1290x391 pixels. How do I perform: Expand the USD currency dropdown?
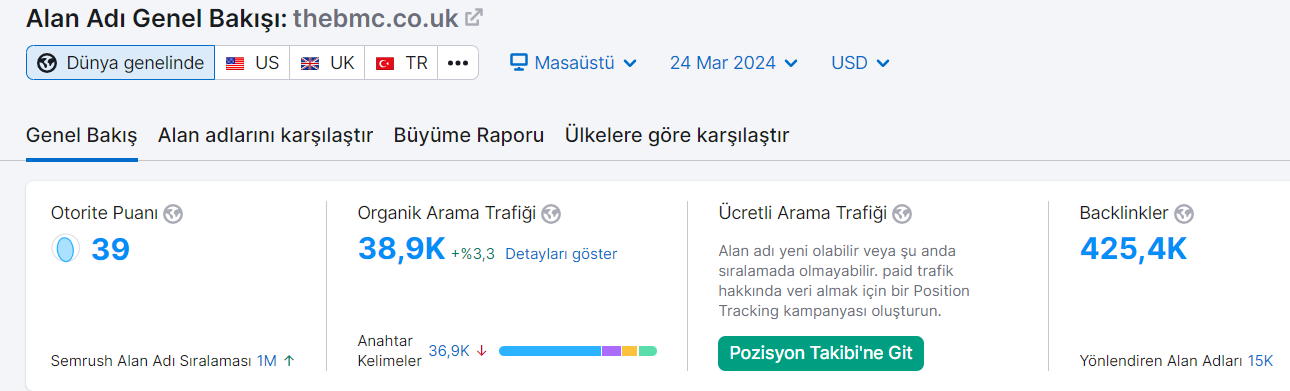pos(860,63)
